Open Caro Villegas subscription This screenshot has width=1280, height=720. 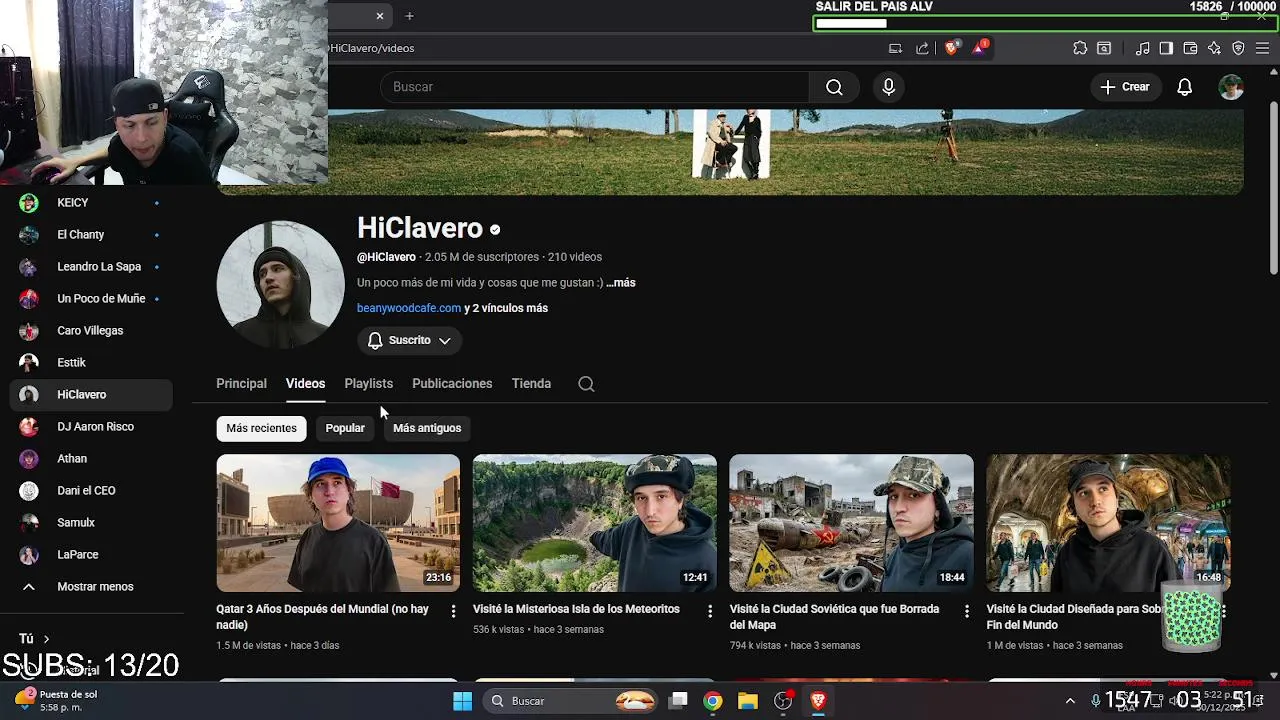pyautogui.click(x=90, y=331)
